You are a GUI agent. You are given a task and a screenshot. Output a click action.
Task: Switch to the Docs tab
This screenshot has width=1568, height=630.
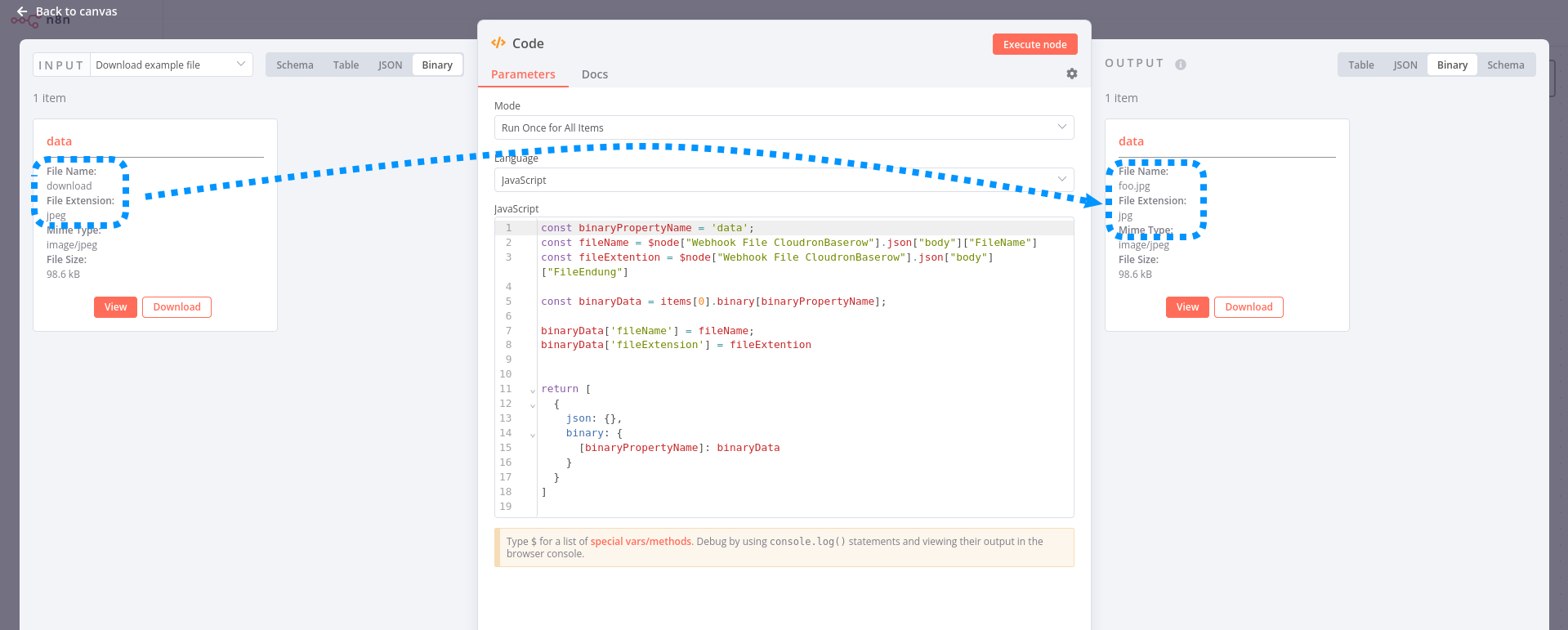(594, 74)
